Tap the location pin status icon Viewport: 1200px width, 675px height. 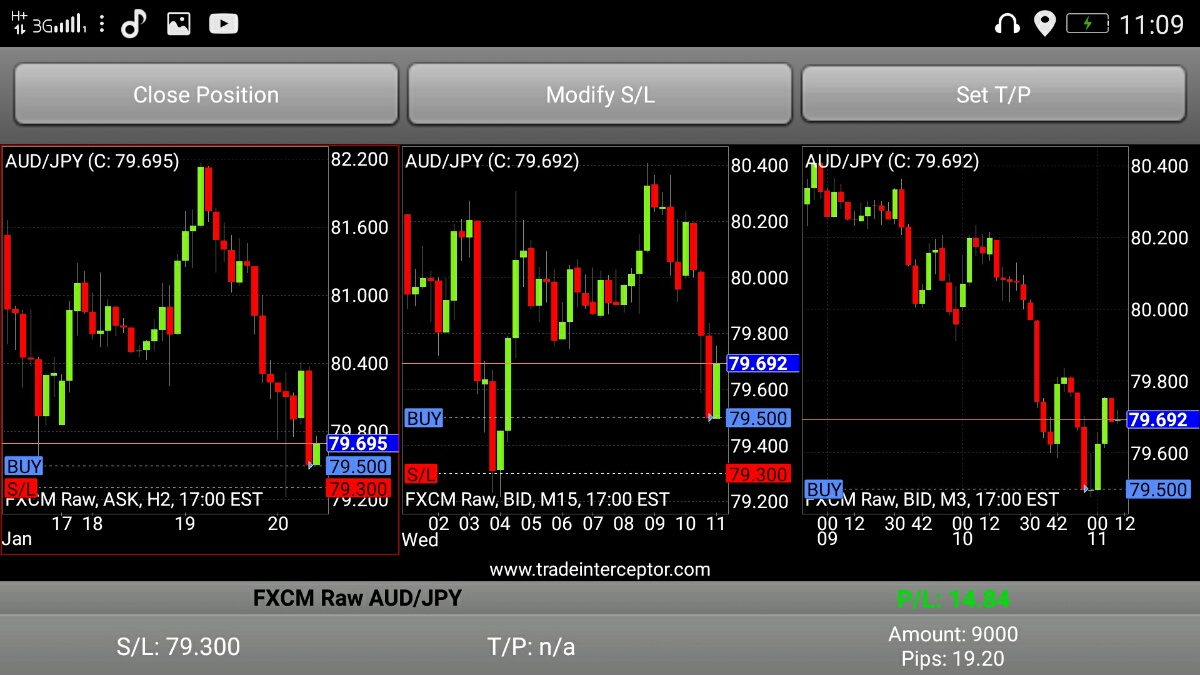pos(1044,23)
